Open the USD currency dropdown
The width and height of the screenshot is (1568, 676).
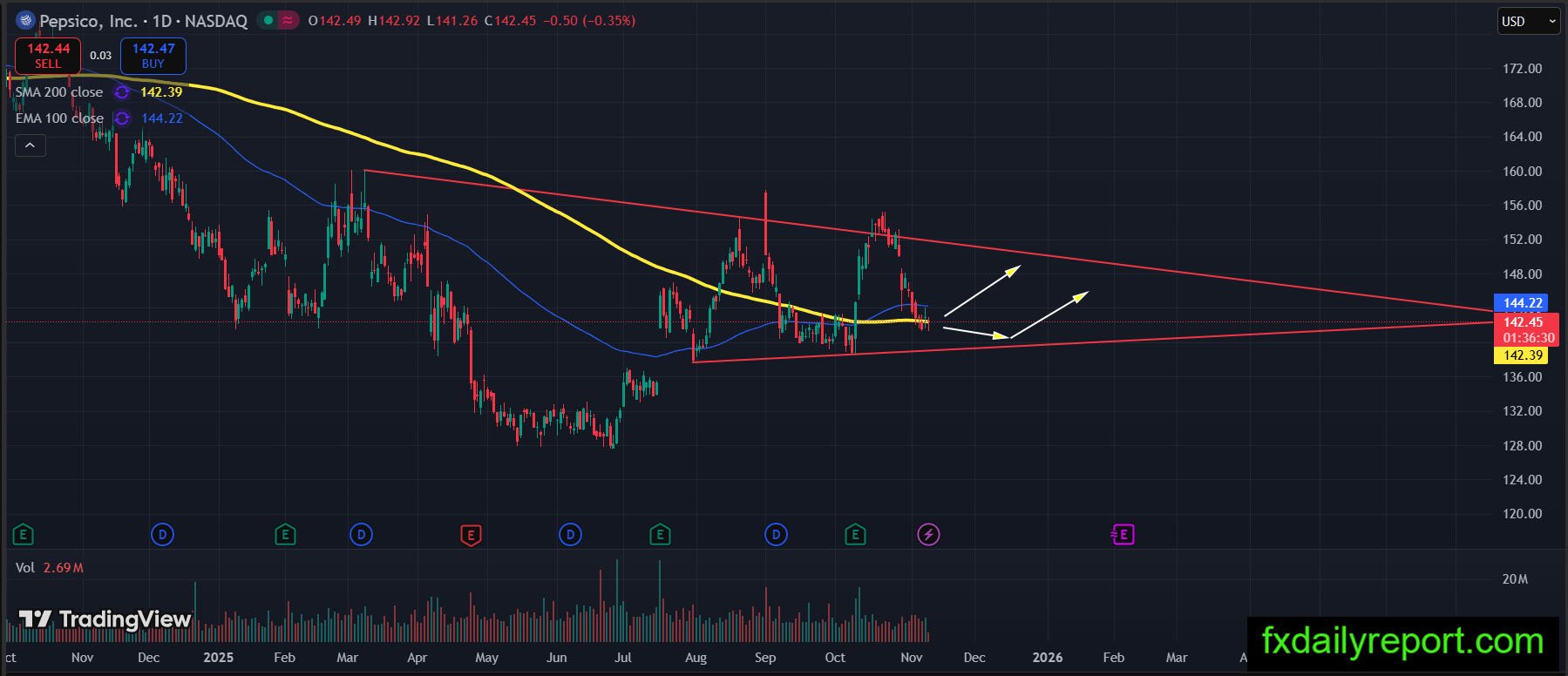1528,21
